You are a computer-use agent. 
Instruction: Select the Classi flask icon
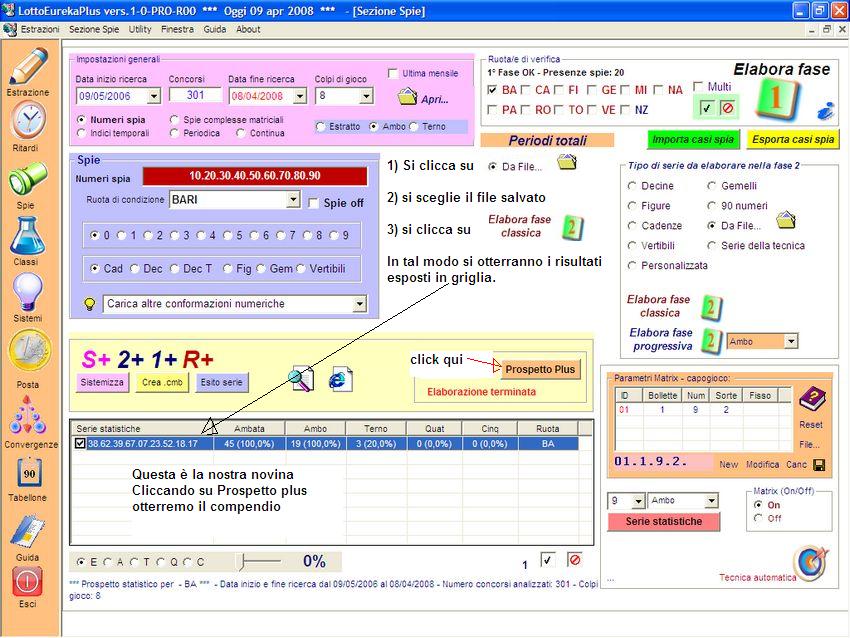pyautogui.click(x=27, y=236)
